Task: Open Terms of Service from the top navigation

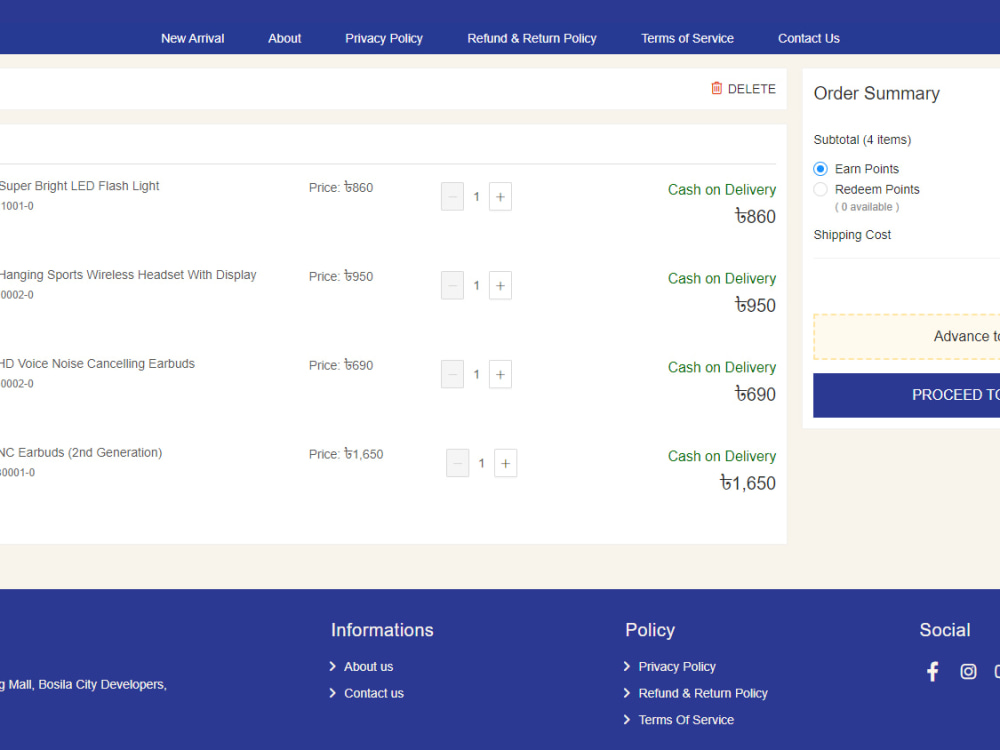Action: pos(687,38)
